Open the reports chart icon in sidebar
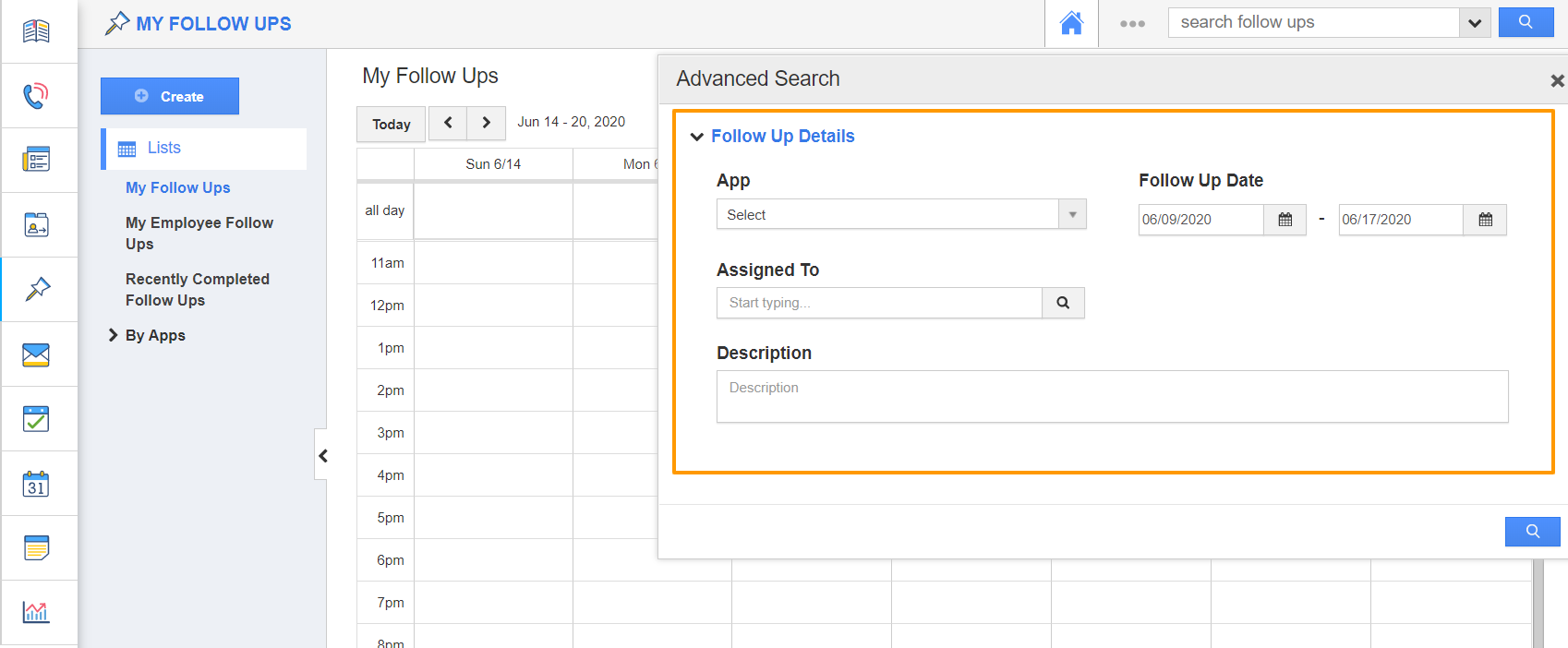Screen dimensions: 1568x648 (x=36, y=612)
